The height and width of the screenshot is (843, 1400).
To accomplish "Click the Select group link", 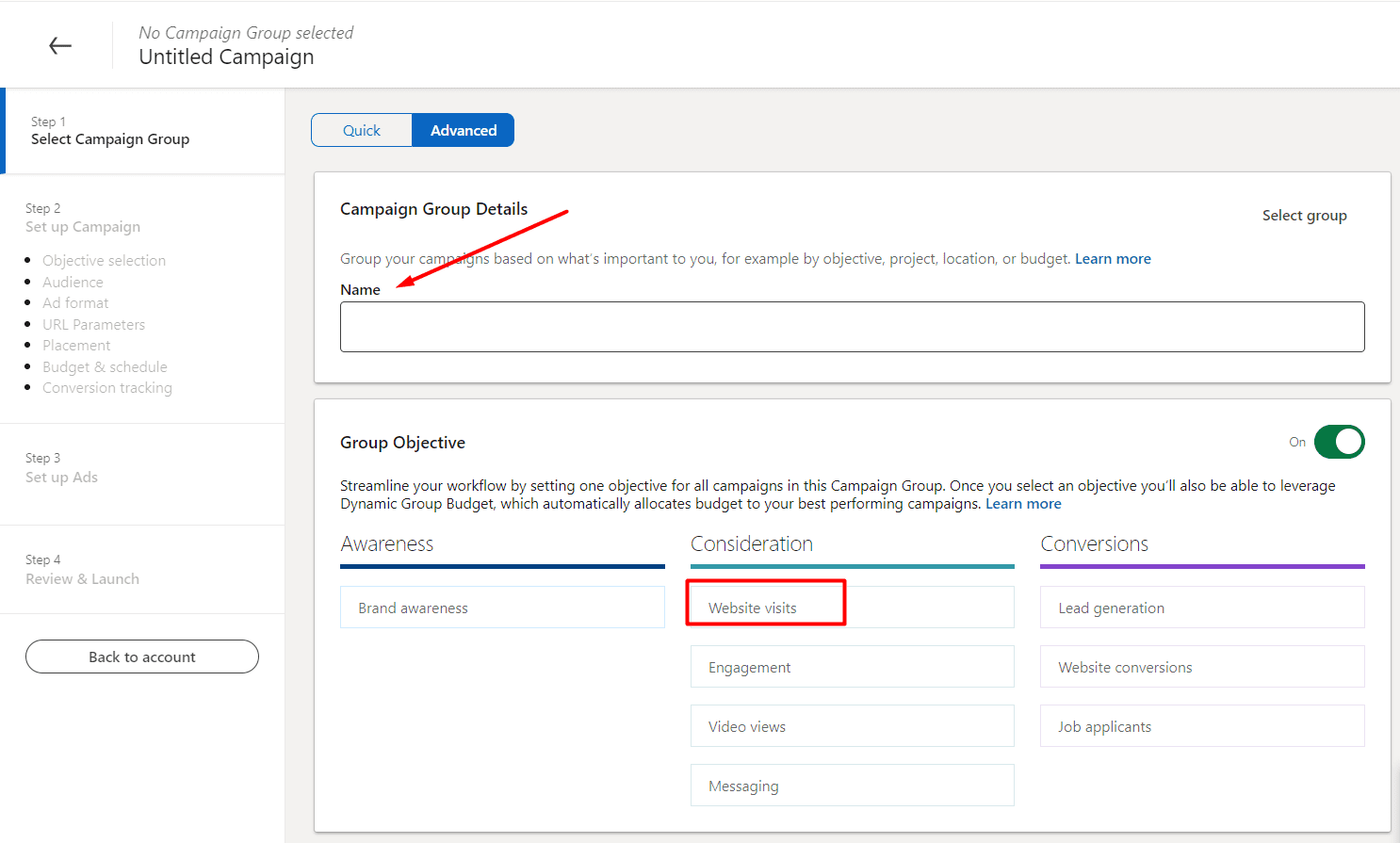I will (1304, 216).
